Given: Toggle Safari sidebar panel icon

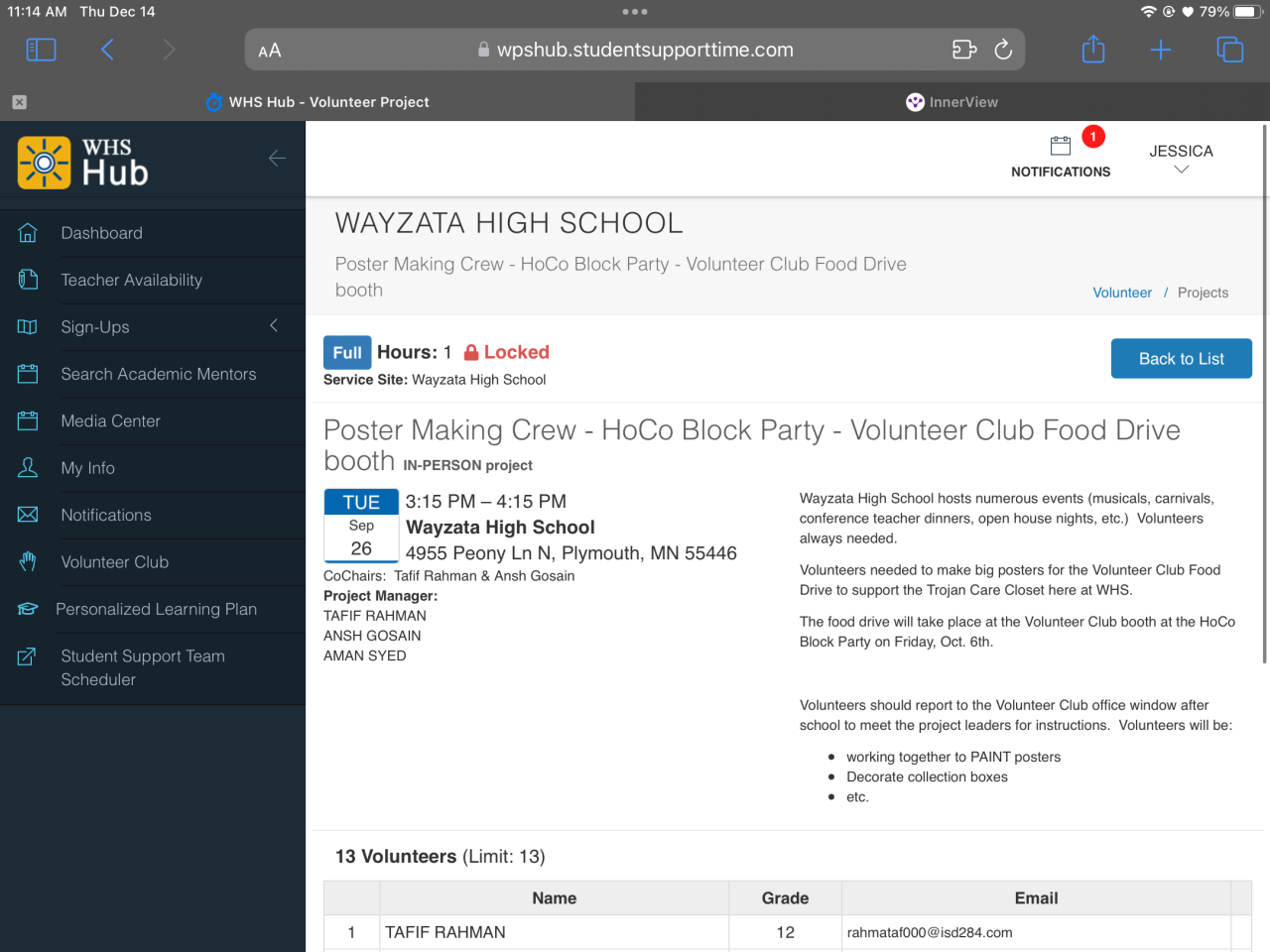Looking at the screenshot, I should pos(41,50).
